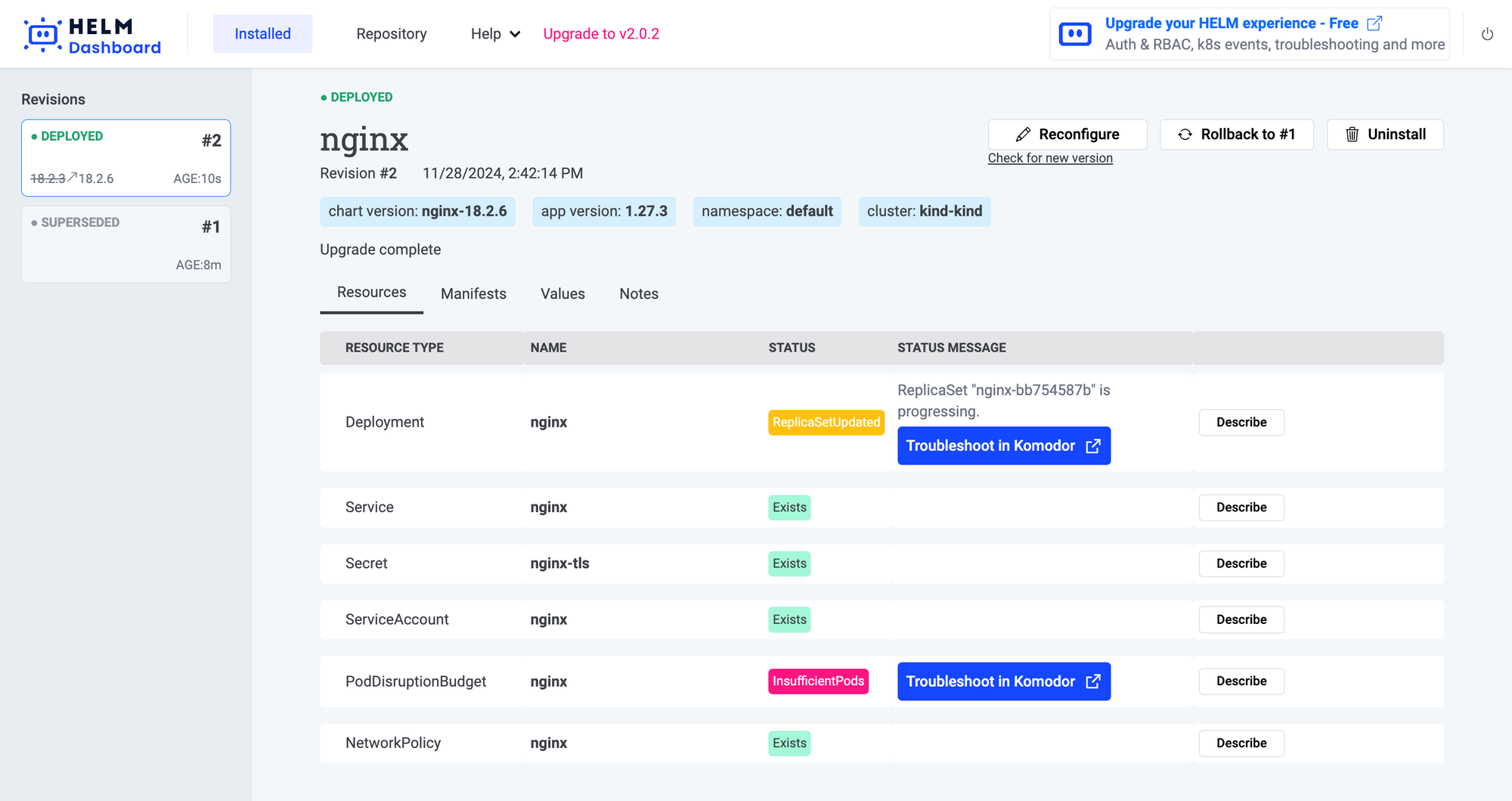Screen dimensions: 1512x801
Task: Describe the PodDisruptionBudget nginx resource
Action: tap(1241, 681)
